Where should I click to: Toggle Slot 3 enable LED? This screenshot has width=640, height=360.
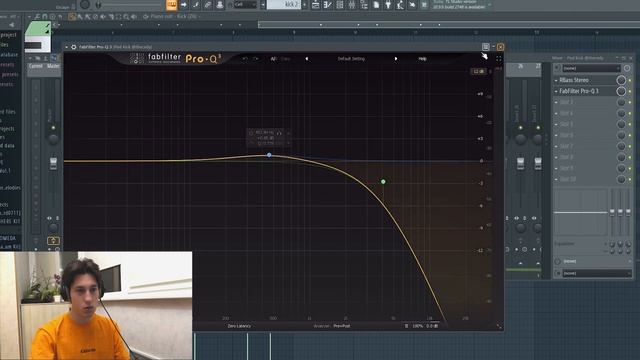(x=630, y=102)
